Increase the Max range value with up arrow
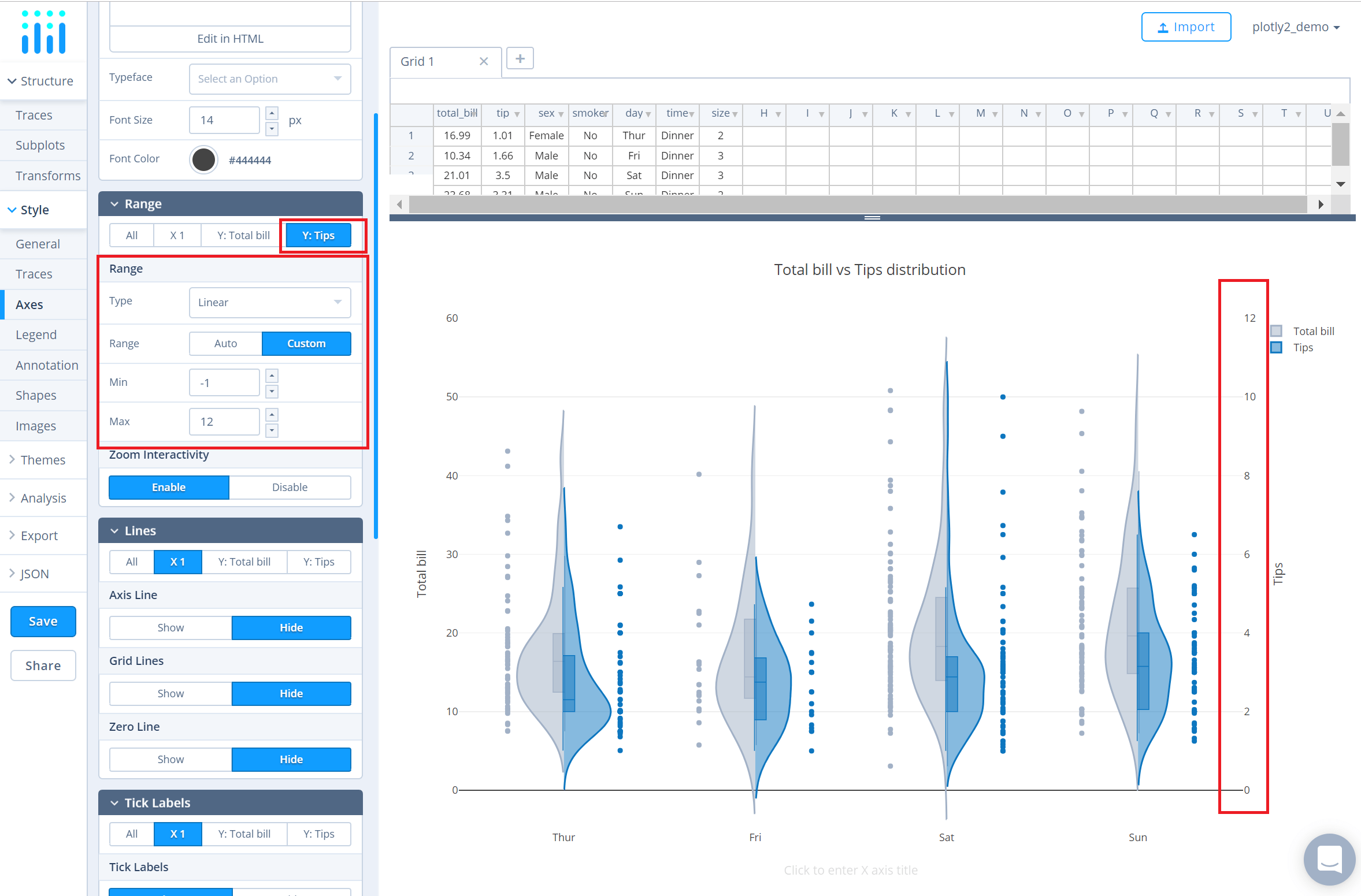The image size is (1361, 896). click(x=272, y=414)
